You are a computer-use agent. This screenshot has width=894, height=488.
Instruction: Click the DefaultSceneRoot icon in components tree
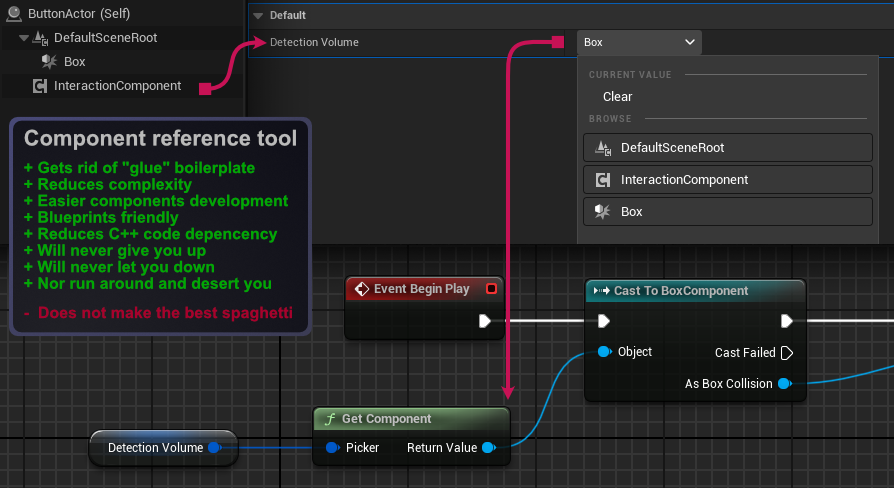(x=42, y=38)
